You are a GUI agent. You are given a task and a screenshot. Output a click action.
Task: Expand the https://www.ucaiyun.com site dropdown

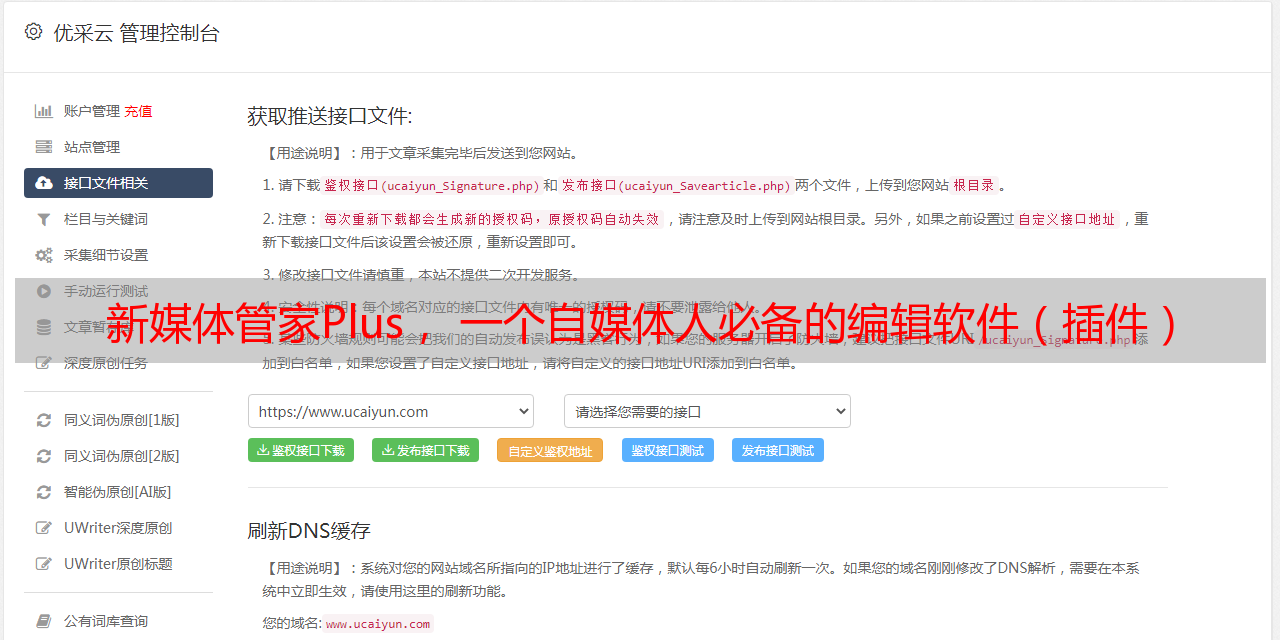(x=391, y=411)
